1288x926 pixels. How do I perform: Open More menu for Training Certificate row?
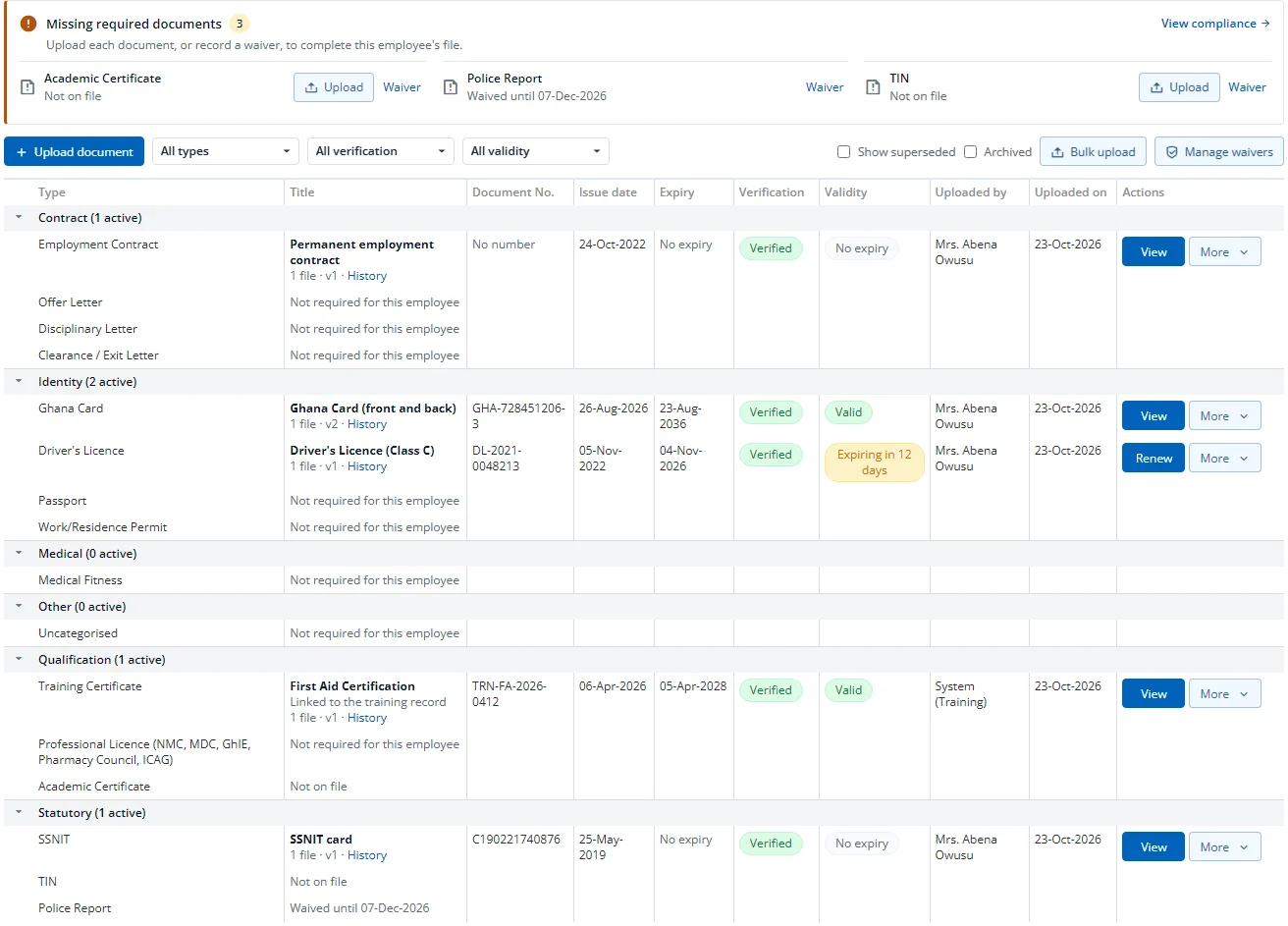coord(1224,694)
